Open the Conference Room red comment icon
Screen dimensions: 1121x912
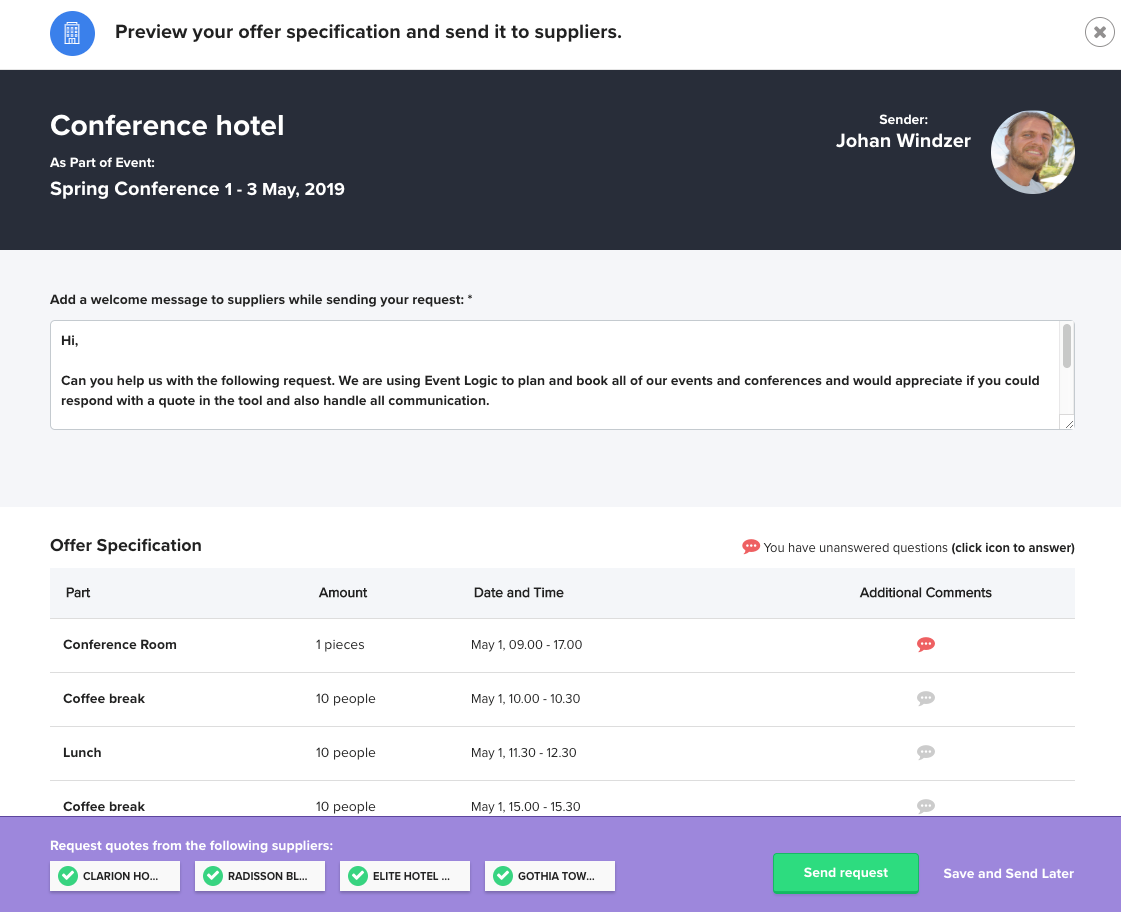point(926,644)
